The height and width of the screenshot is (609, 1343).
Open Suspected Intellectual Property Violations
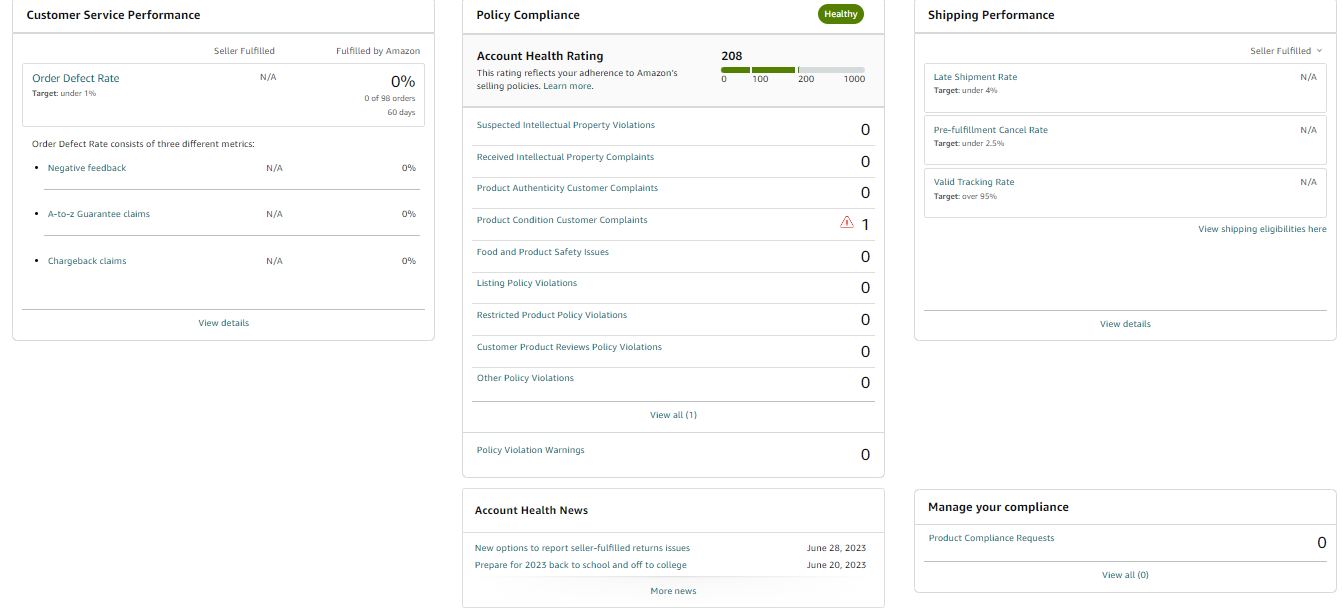point(566,125)
